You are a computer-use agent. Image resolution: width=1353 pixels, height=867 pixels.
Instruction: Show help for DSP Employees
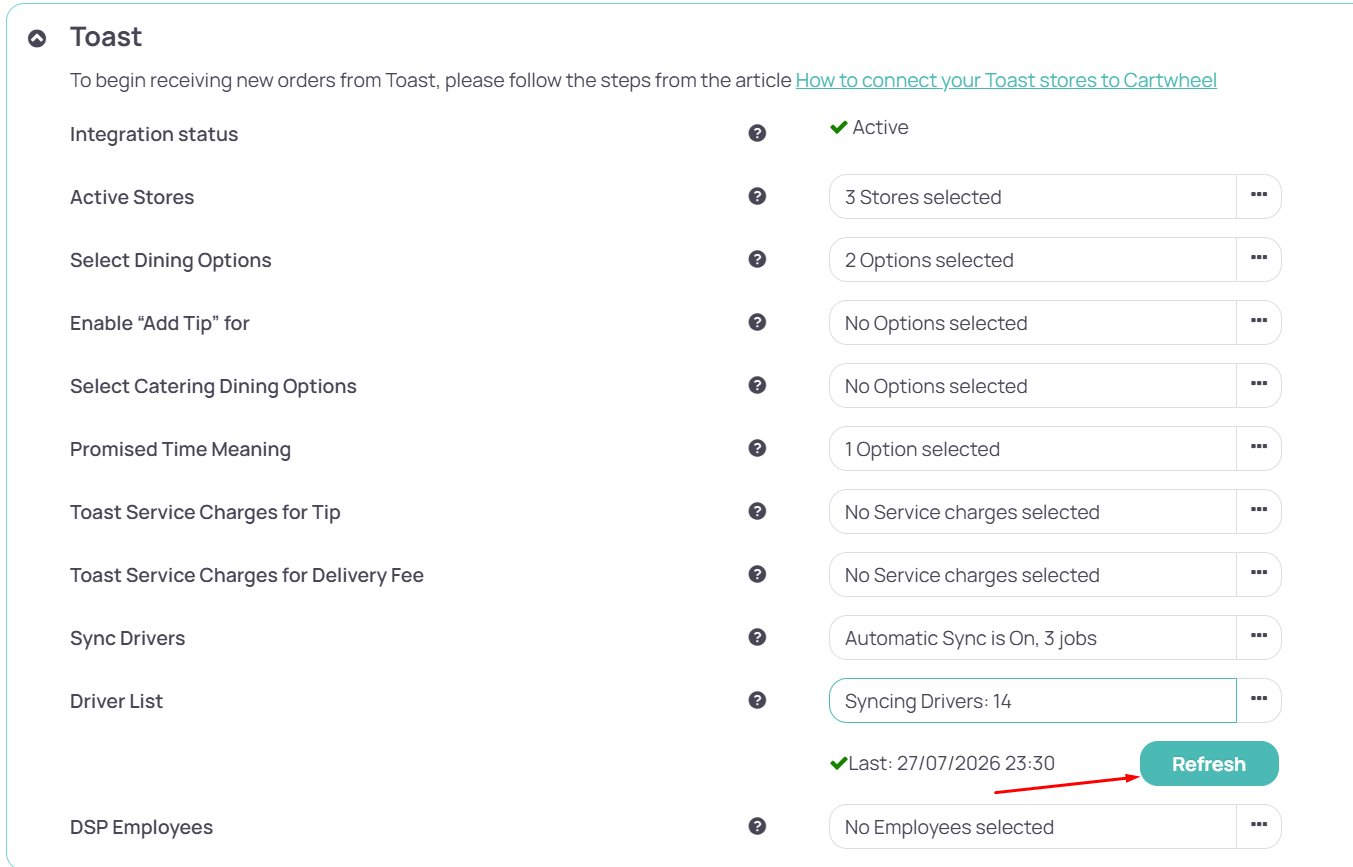coord(757,826)
